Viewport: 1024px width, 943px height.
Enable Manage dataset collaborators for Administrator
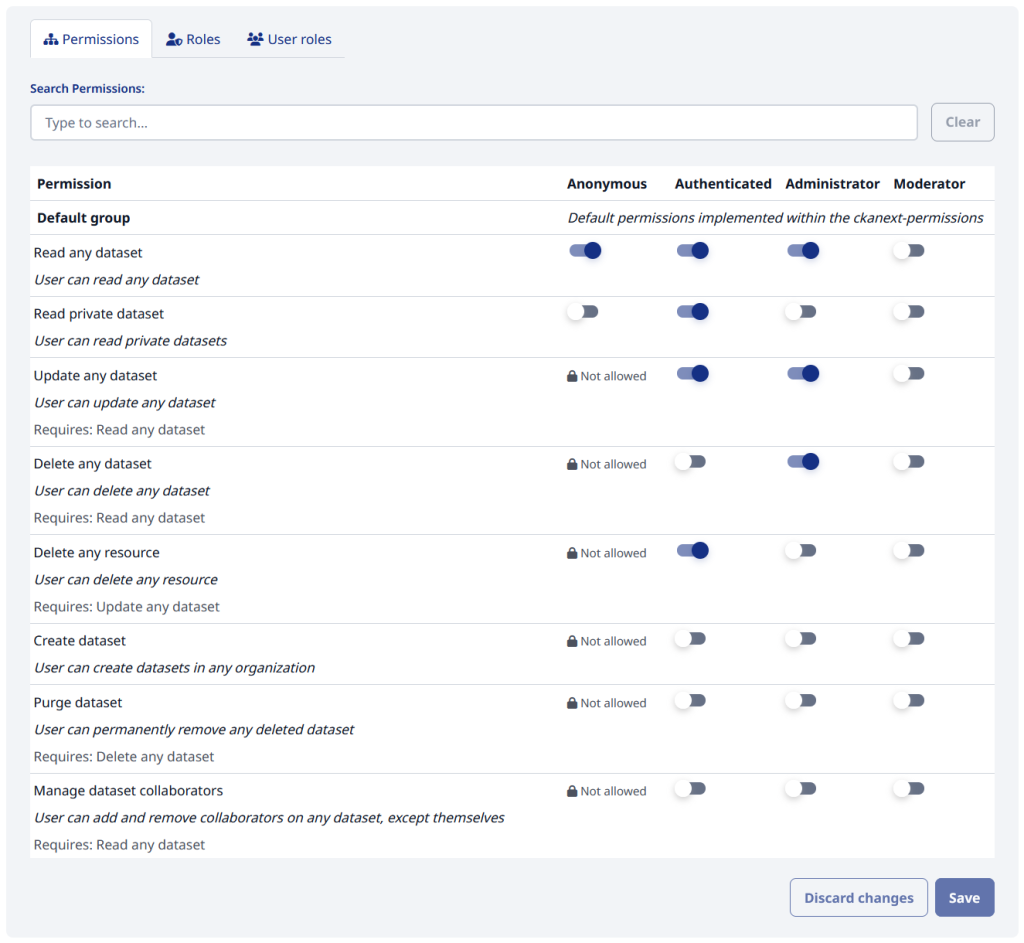[801, 789]
